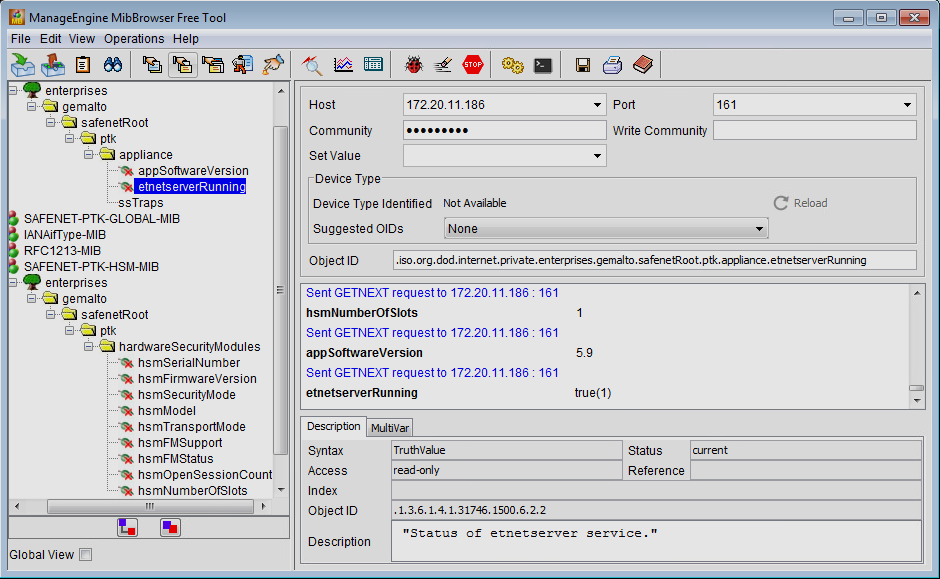Click the Reload button

[801, 203]
